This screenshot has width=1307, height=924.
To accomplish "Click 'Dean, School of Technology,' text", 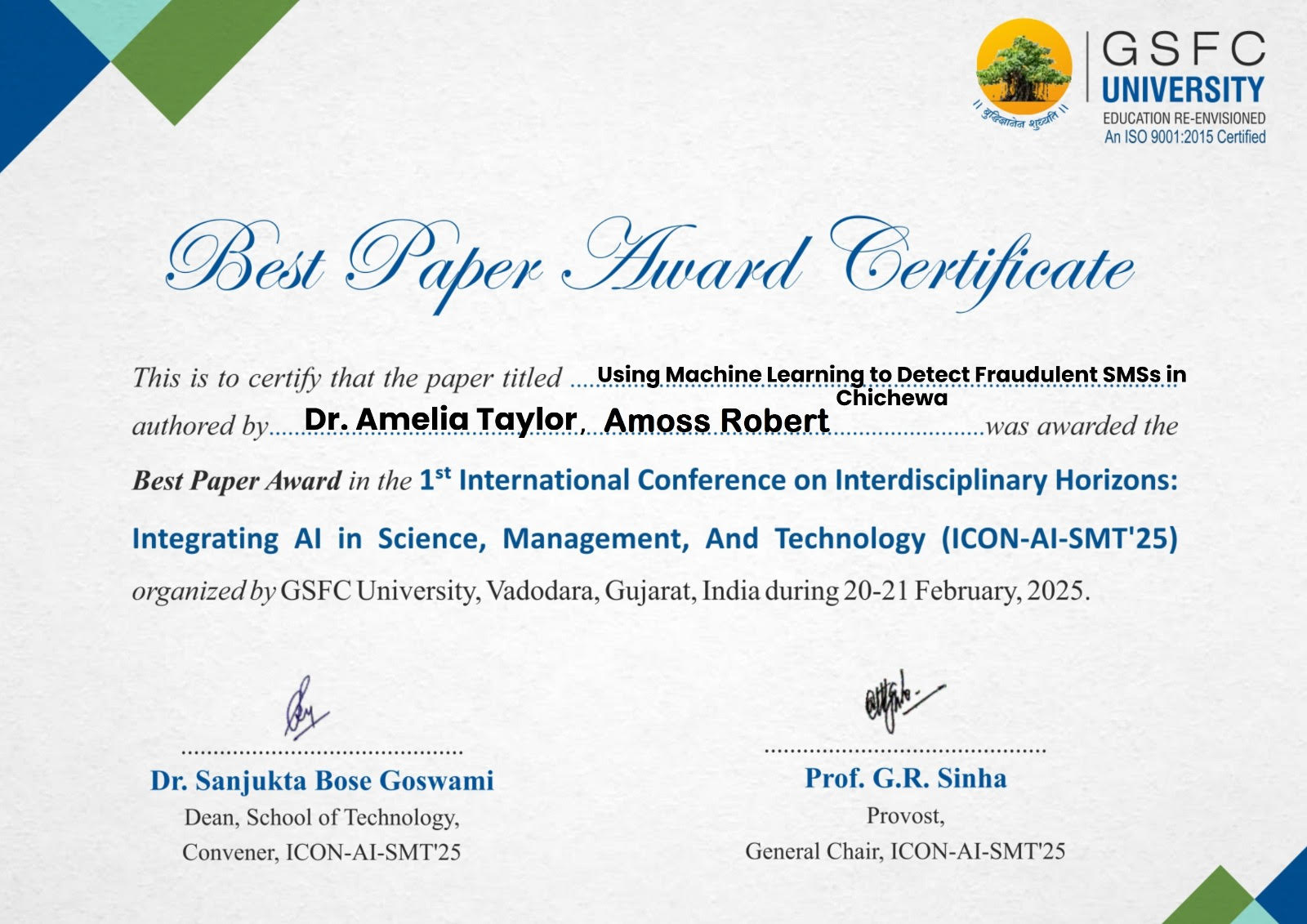I will pos(322,818).
